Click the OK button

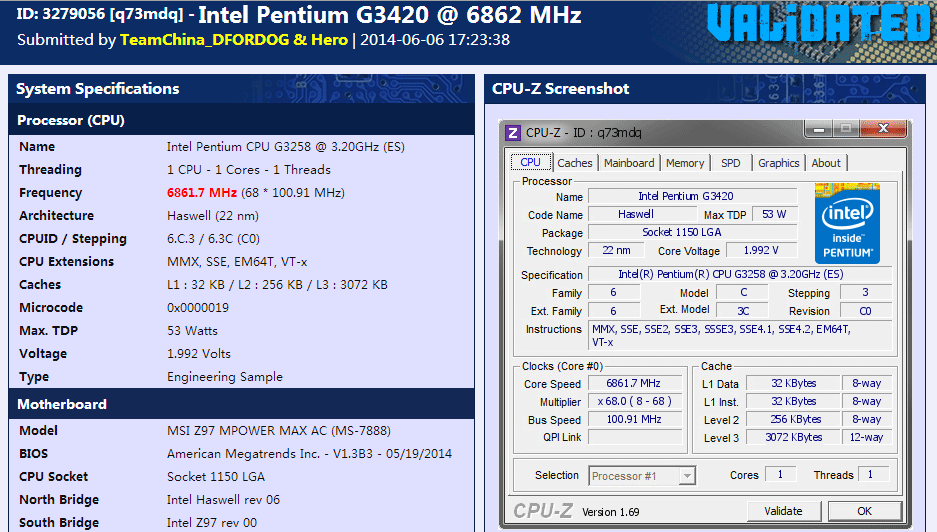click(x=865, y=511)
